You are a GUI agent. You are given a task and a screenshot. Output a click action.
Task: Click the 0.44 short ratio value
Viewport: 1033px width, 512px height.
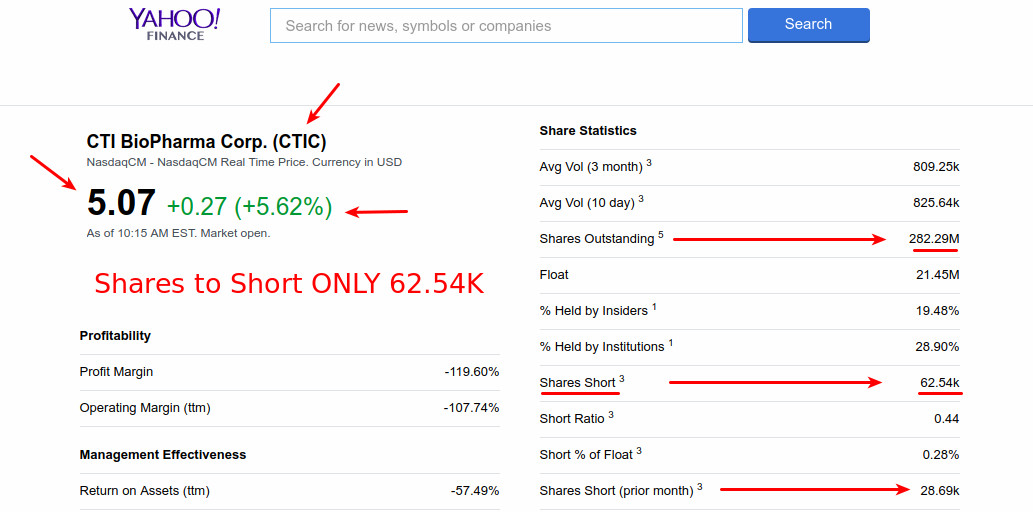click(947, 418)
